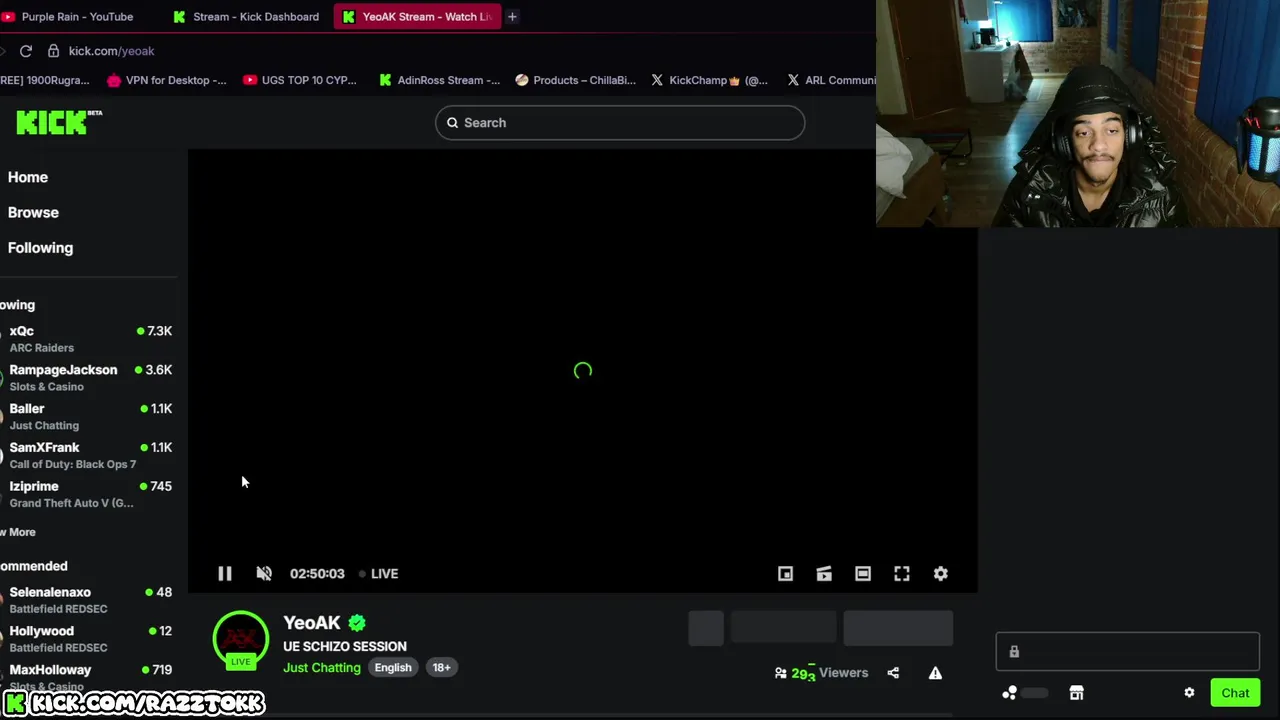Open VPN for Desktop bookmark
This screenshot has height=720, width=1280.
pyautogui.click(x=166, y=80)
